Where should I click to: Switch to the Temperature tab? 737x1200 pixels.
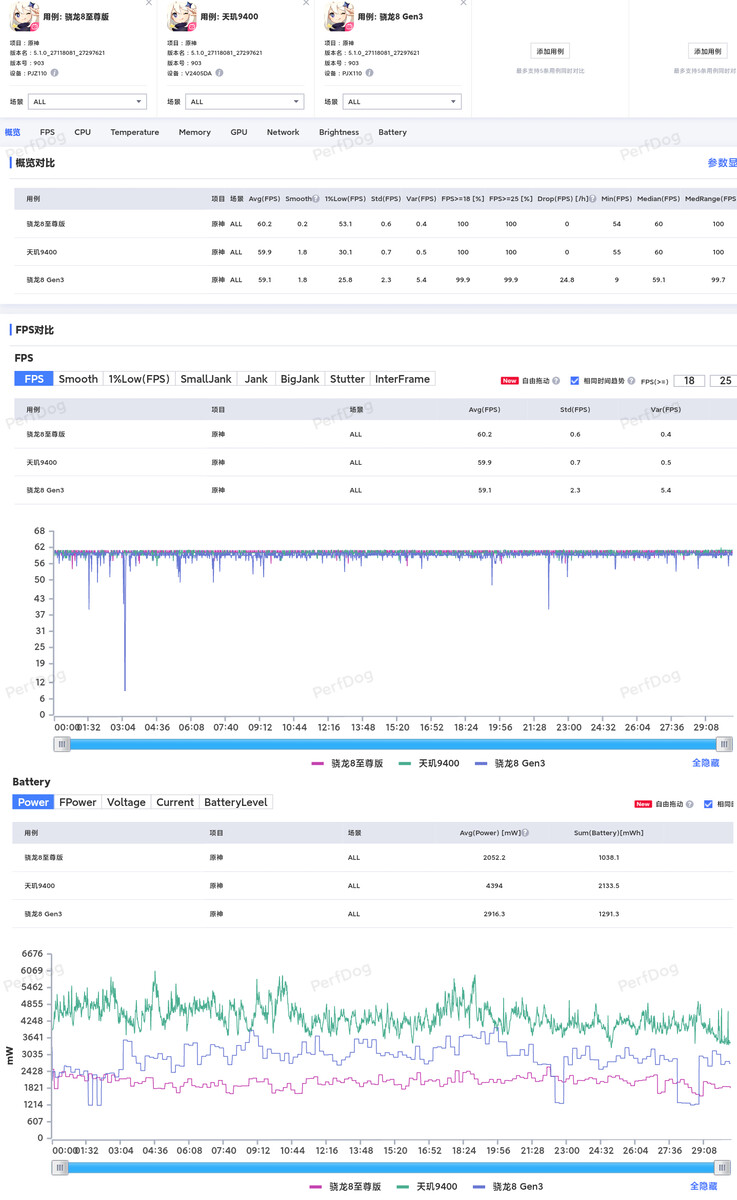(x=134, y=132)
